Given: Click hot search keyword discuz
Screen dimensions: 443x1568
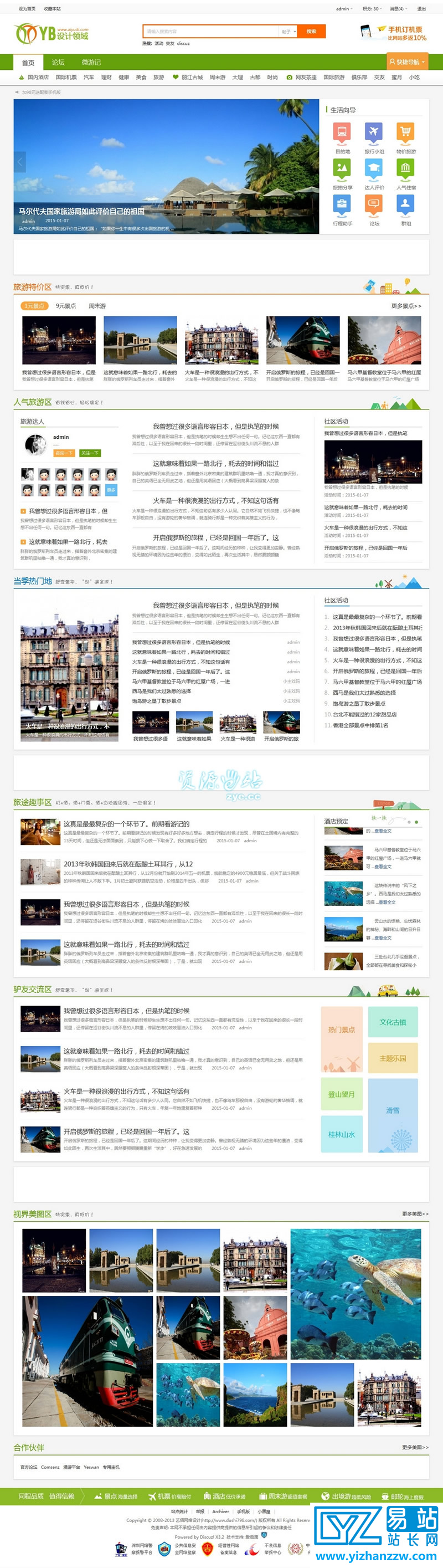Looking at the screenshot, I should click(x=183, y=43).
